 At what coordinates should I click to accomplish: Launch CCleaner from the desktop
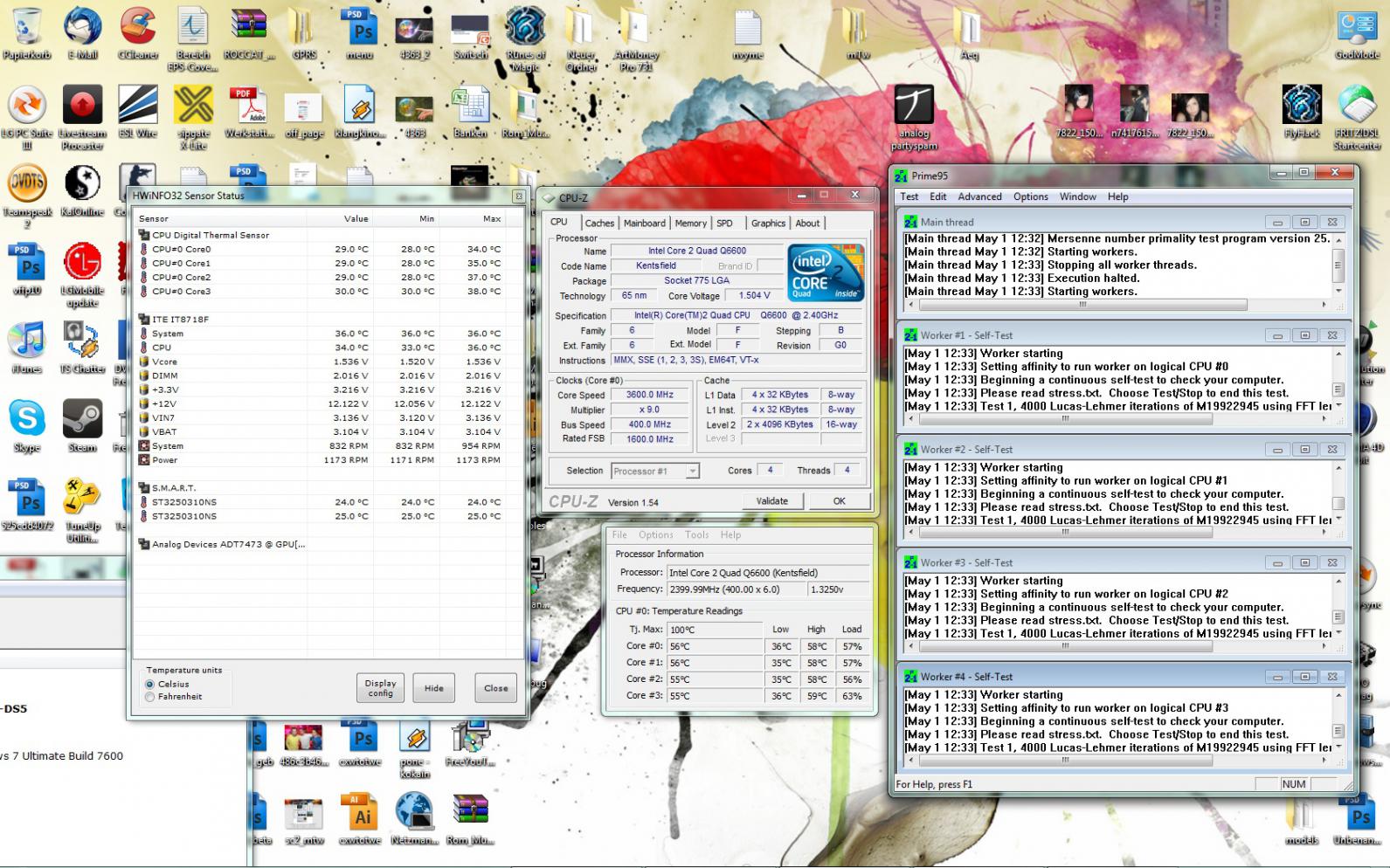click(x=138, y=33)
